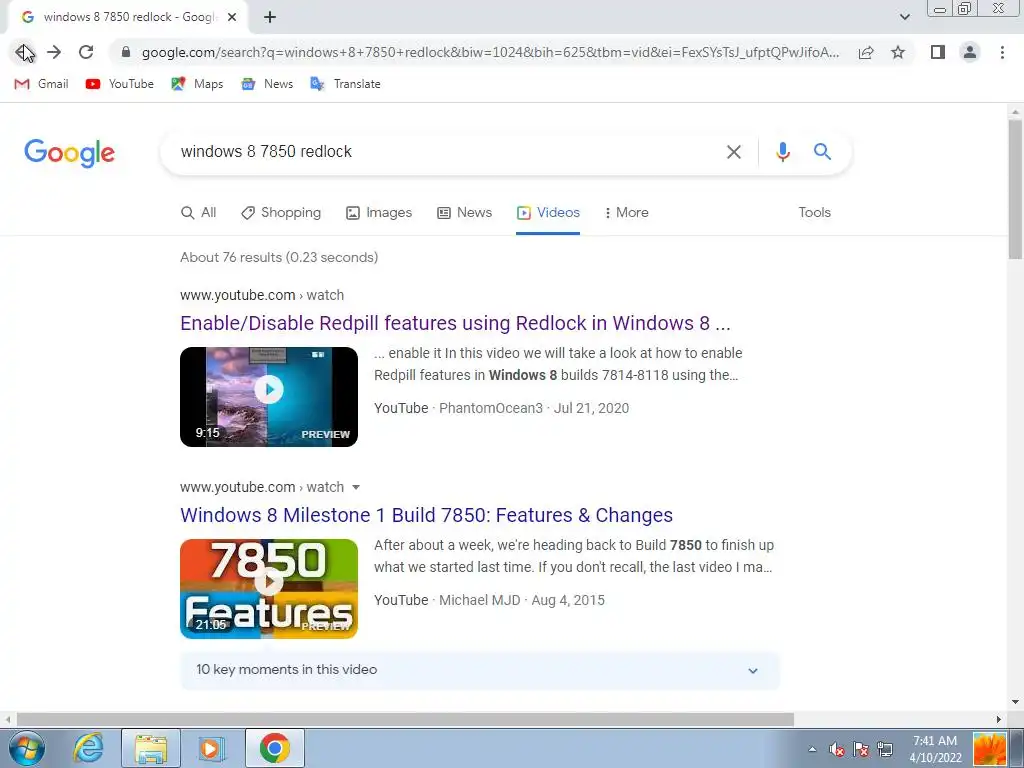1024x768 pixels.
Task: Switch to the All results tab
Action: (x=199, y=213)
